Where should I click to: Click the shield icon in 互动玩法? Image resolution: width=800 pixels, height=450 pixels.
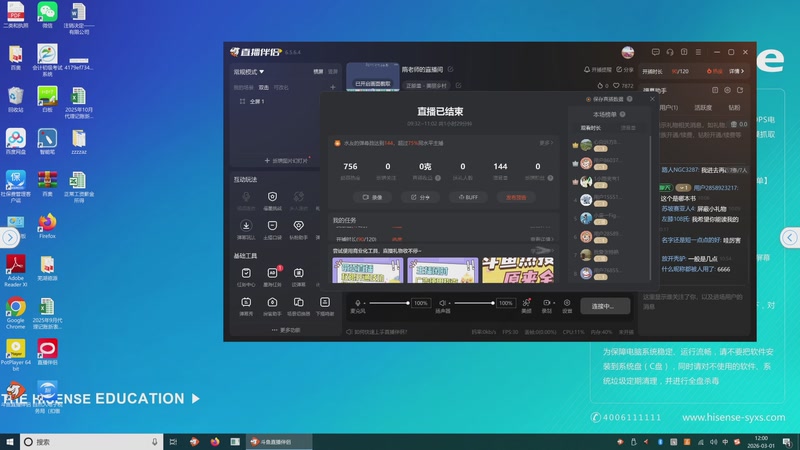(272, 197)
